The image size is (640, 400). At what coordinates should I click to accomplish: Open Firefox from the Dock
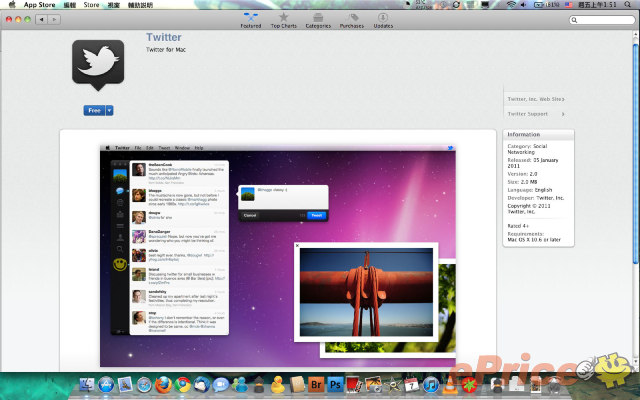(163, 384)
